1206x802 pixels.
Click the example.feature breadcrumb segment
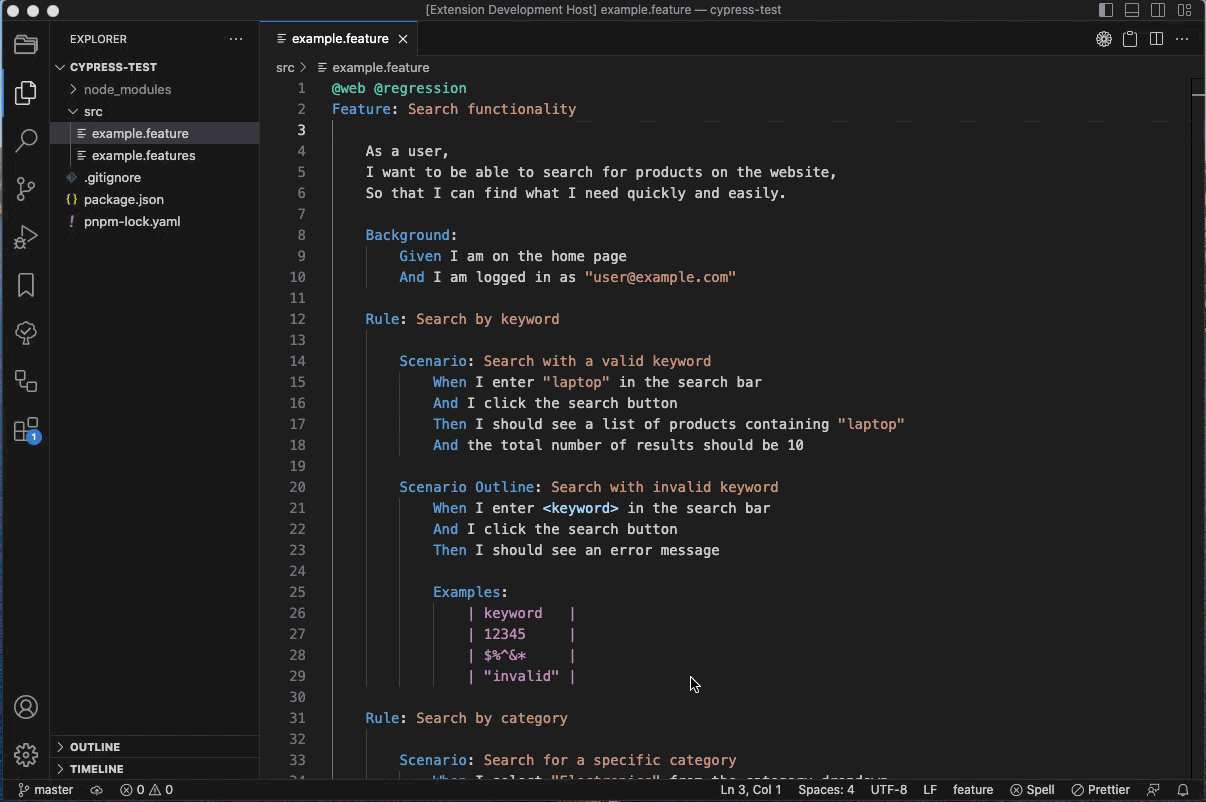[x=373, y=67]
